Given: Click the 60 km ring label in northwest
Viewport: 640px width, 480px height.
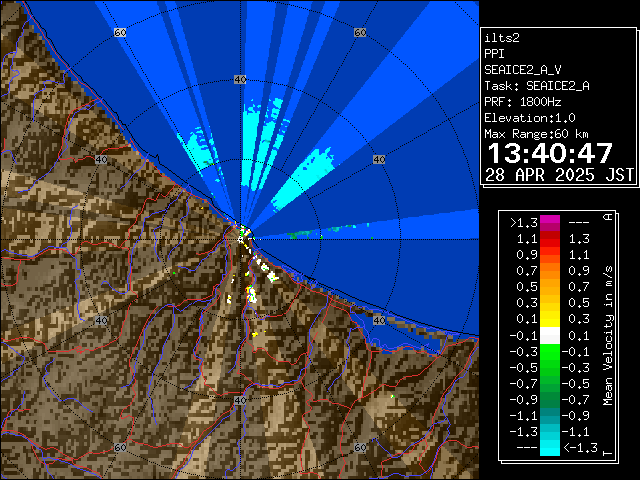Looking at the screenshot, I should [120, 33].
